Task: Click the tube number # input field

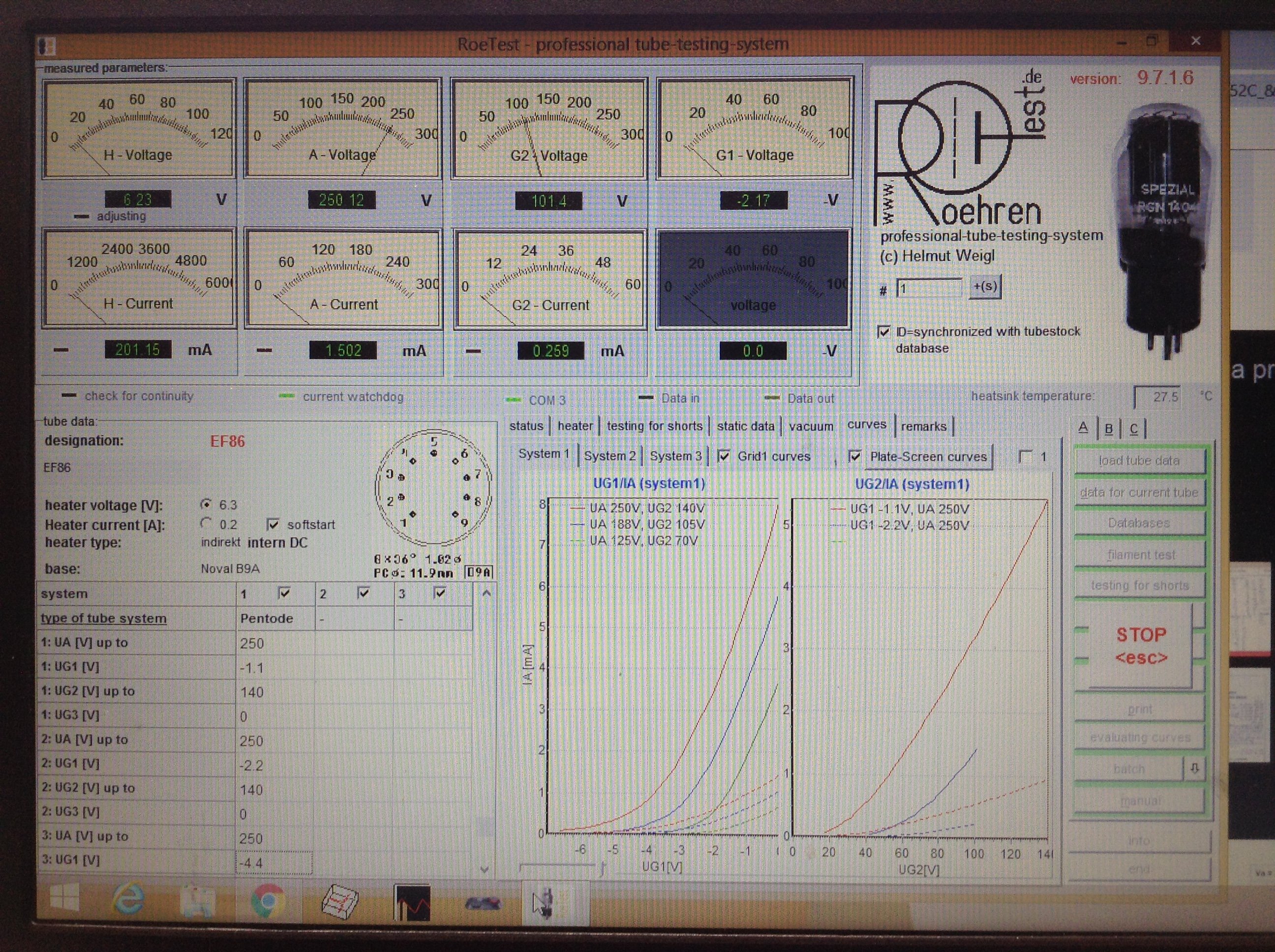Action: (929, 288)
